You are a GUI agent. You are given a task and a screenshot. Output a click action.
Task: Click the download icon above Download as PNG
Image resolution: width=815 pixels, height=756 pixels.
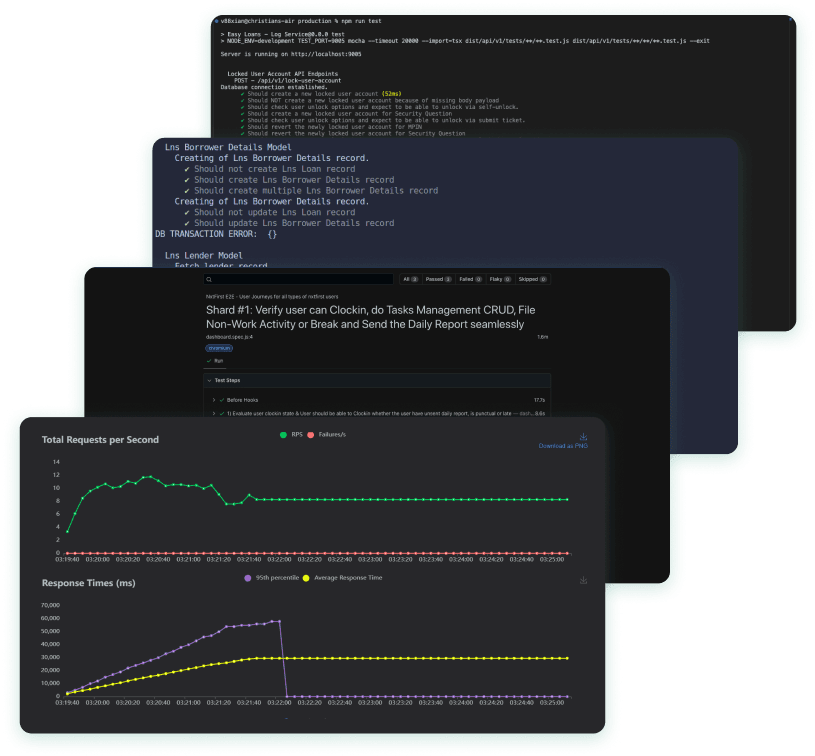583,437
